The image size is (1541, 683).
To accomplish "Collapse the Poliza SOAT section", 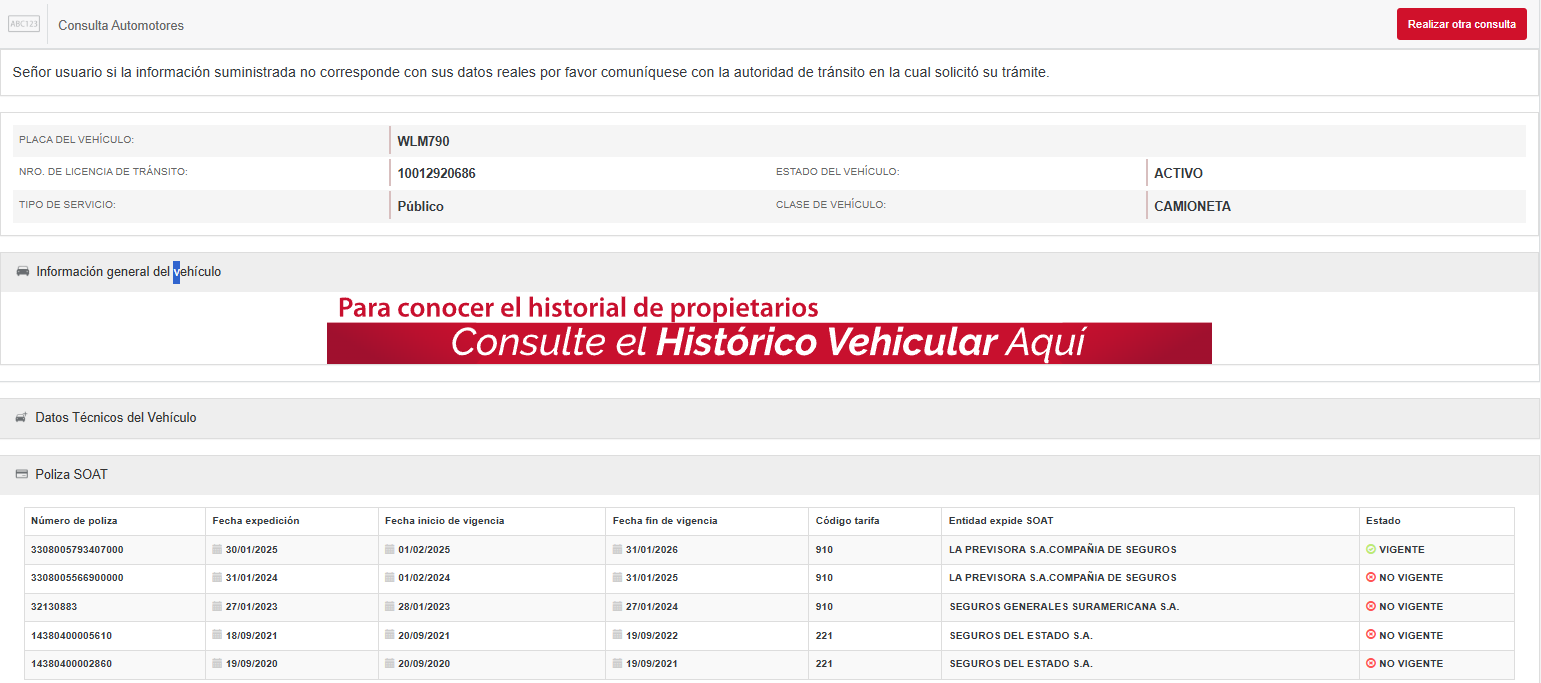I will (71, 474).
